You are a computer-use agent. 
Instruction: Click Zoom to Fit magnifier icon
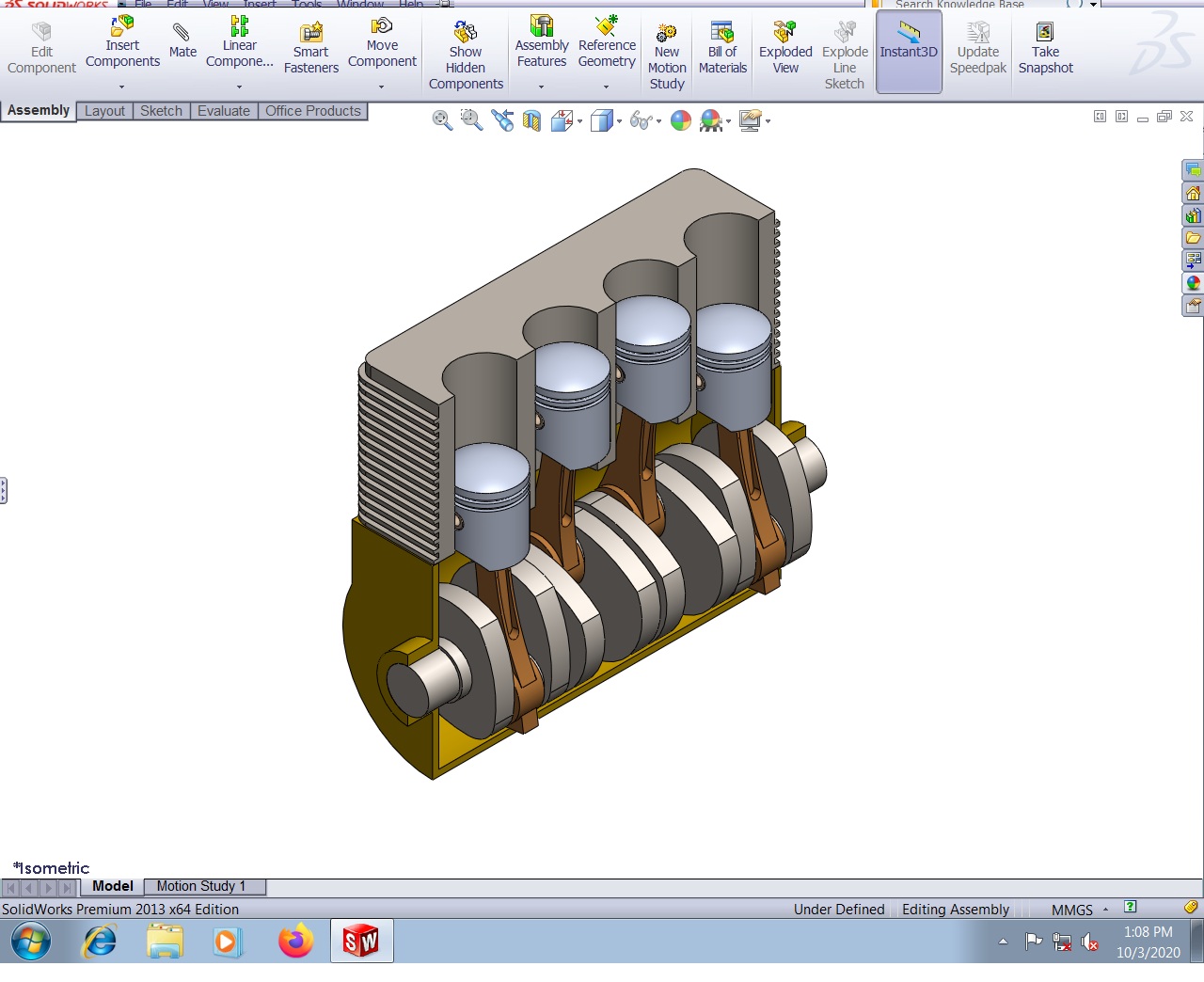tap(442, 120)
